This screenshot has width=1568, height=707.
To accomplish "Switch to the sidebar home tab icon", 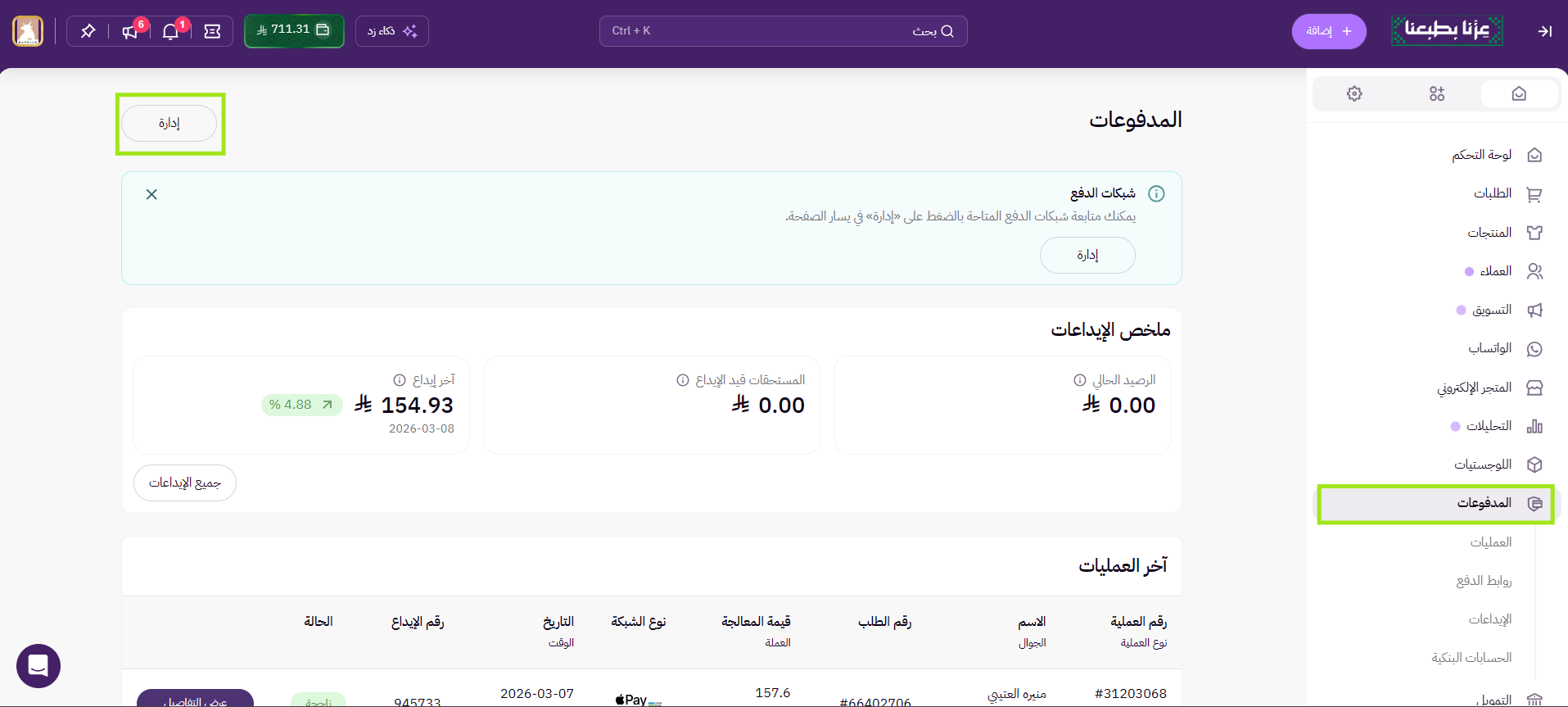I will (x=1519, y=93).
